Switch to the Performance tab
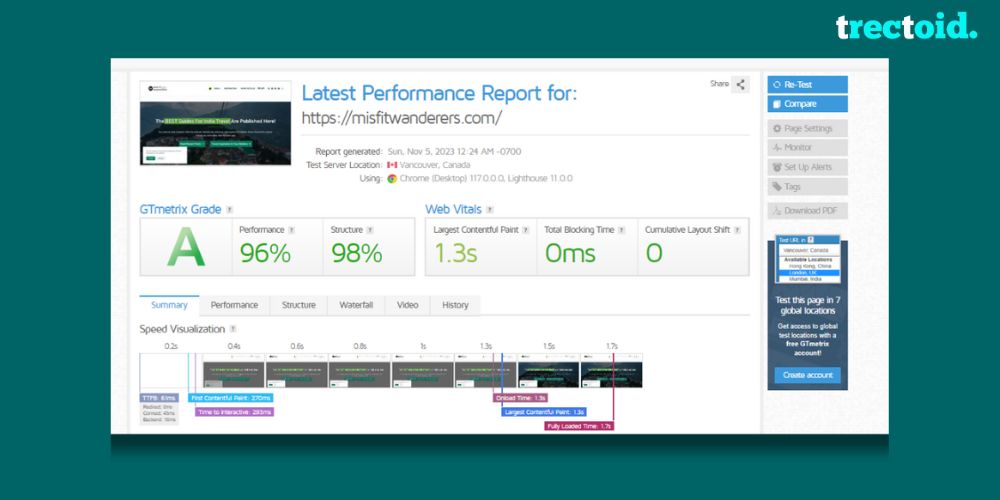The image size is (1000, 500). click(x=234, y=305)
